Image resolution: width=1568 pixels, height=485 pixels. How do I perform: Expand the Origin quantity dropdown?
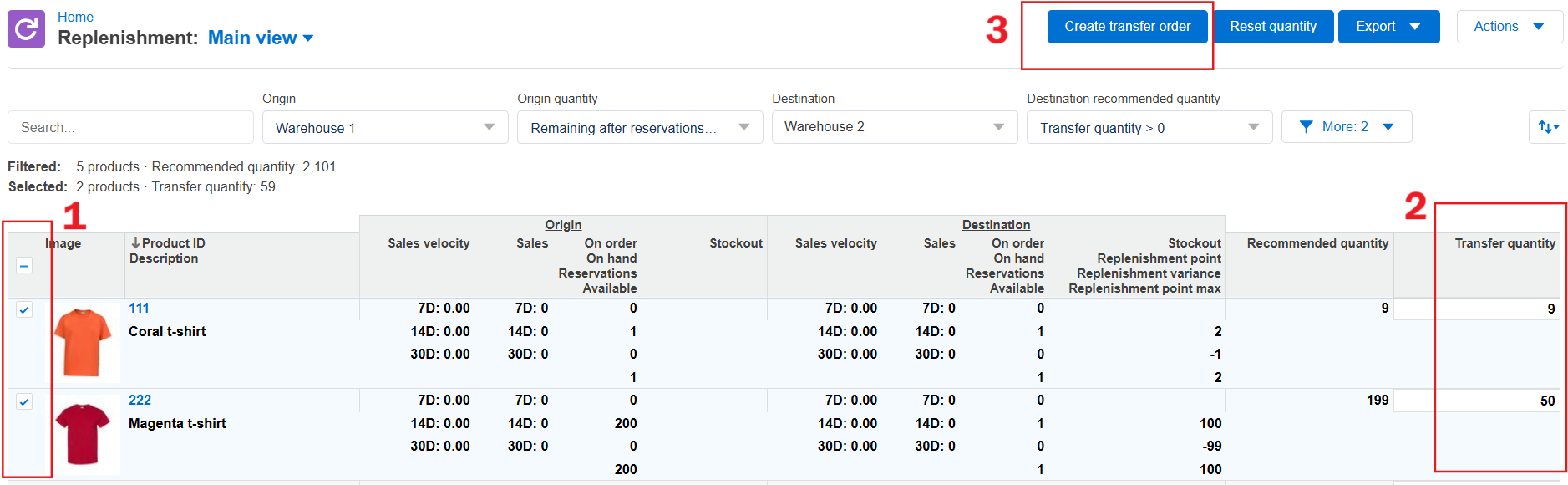pyautogui.click(x=640, y=127)
